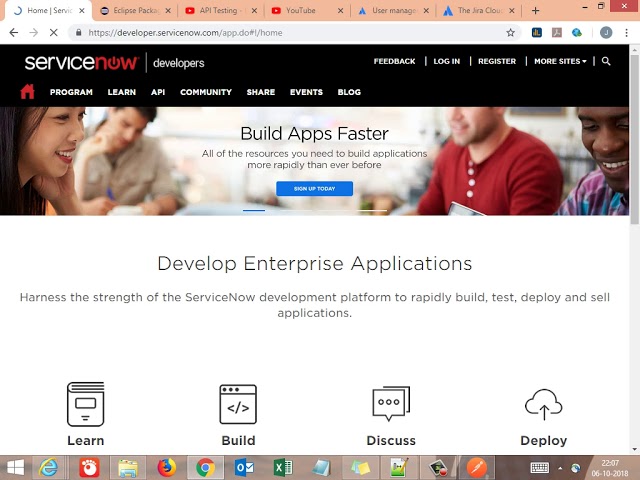The image size is (640, 480).
Task: Click the URL address bar
Action: point(294,33)
